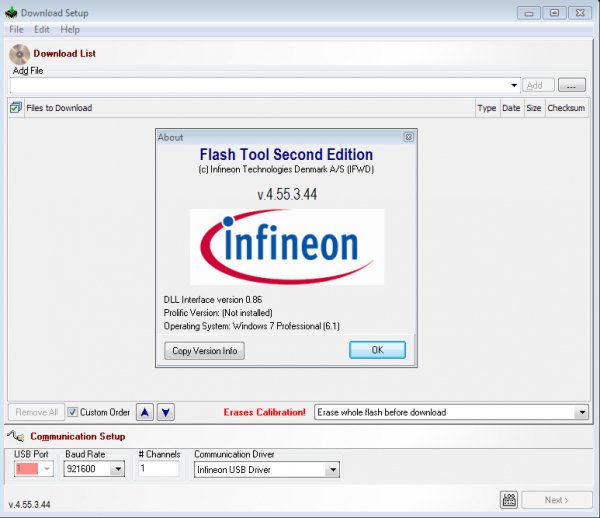Click the Files to Download select-all icon

coord(16,108)
